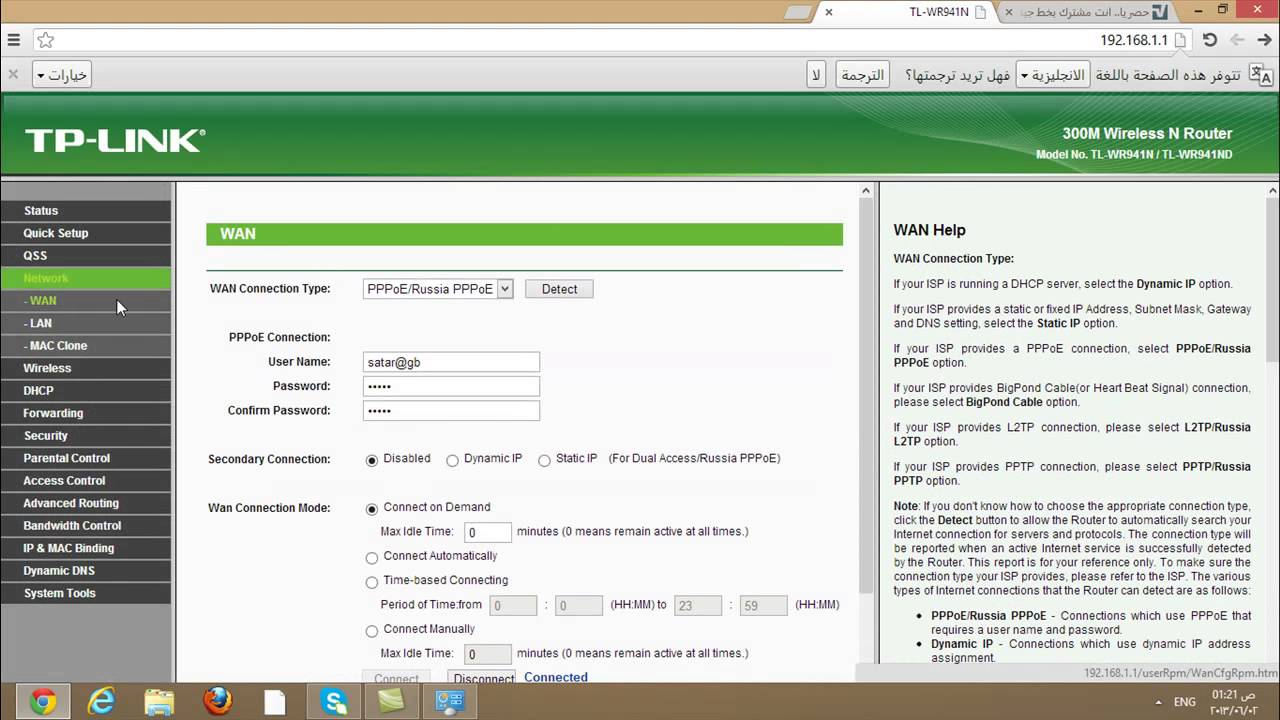Open Skype from the taskbar
The height and width of the screenshot is (720, 1280).
[334, 702]
